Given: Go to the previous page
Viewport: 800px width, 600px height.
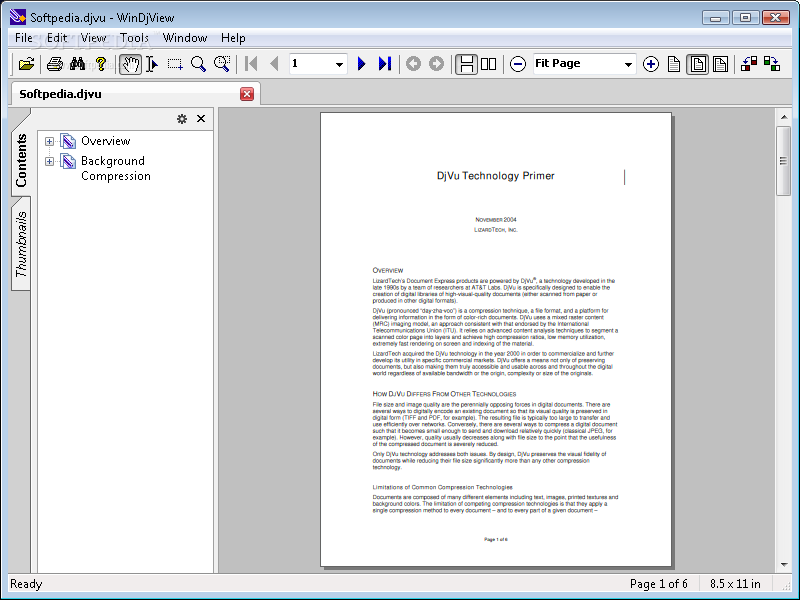Looking at the screenshot, I should (x=274, y=64).
